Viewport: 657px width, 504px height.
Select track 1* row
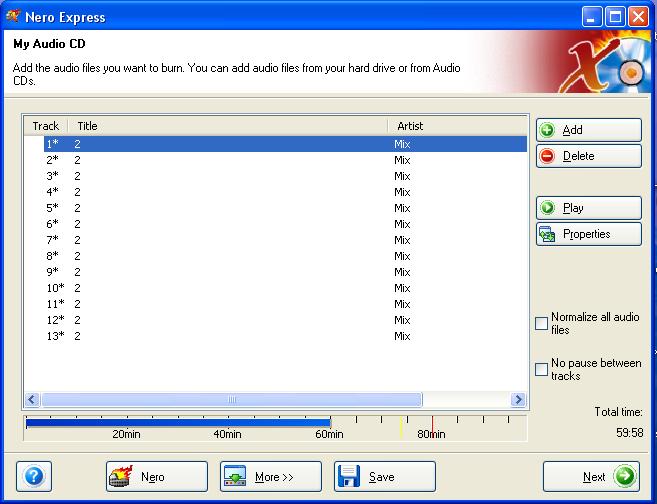(285, 144)
